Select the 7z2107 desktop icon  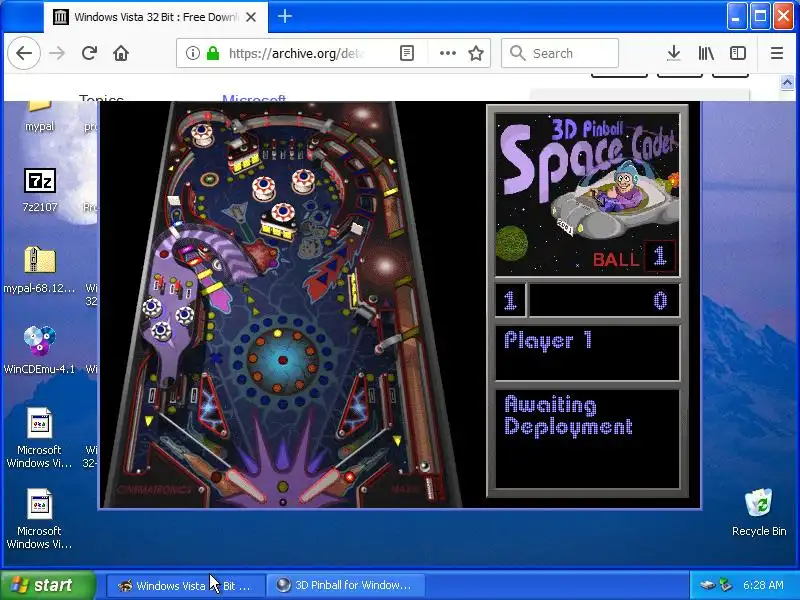click(x=40, y=190)
